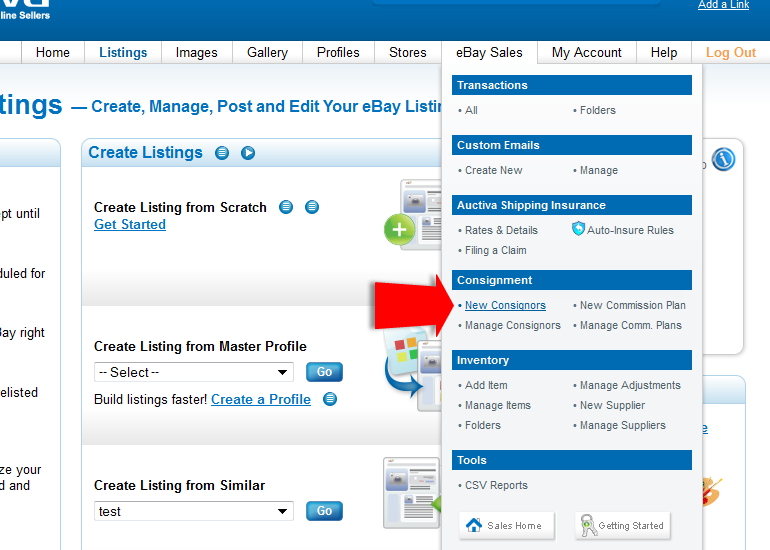Click the Master Profile listing illustration
The width and height of the screenshot is (770, 550).
tap(412, 371)
